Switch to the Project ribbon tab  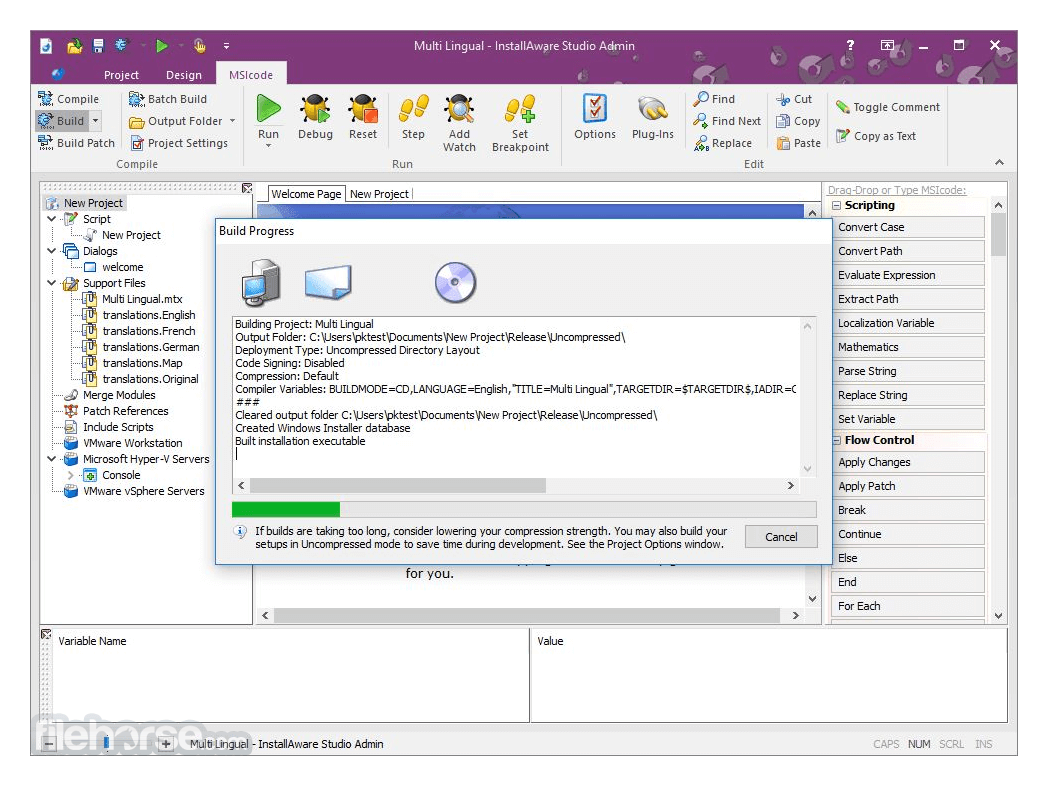121,75
